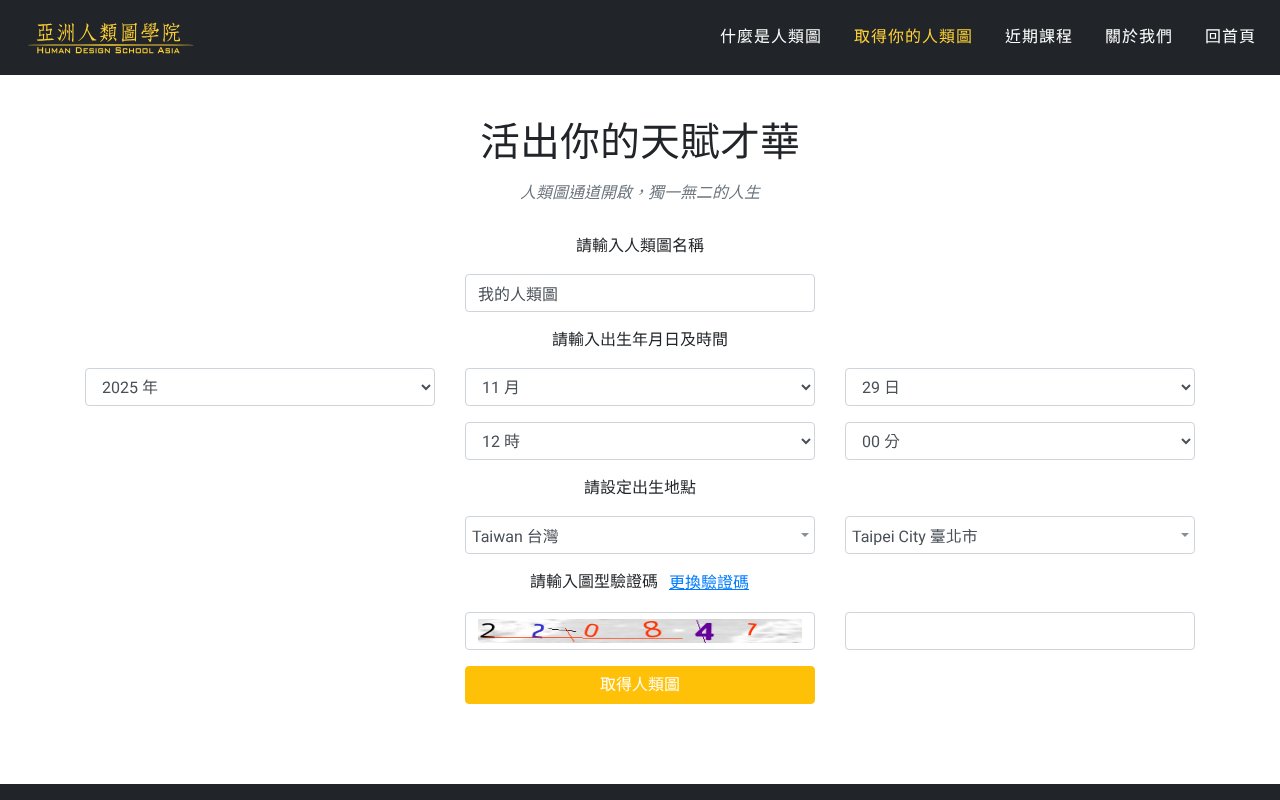Screen dimensions: 1280x800
Task: Open the 12 時 hour dropdown
Action: 640,441
